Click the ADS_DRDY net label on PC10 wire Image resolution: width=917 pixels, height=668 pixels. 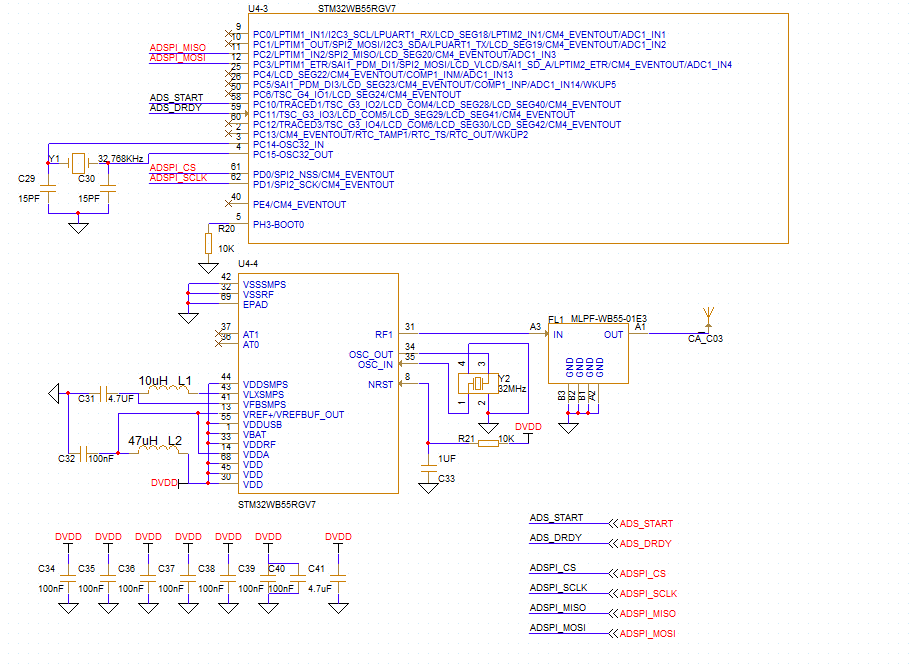coord(175,108)
